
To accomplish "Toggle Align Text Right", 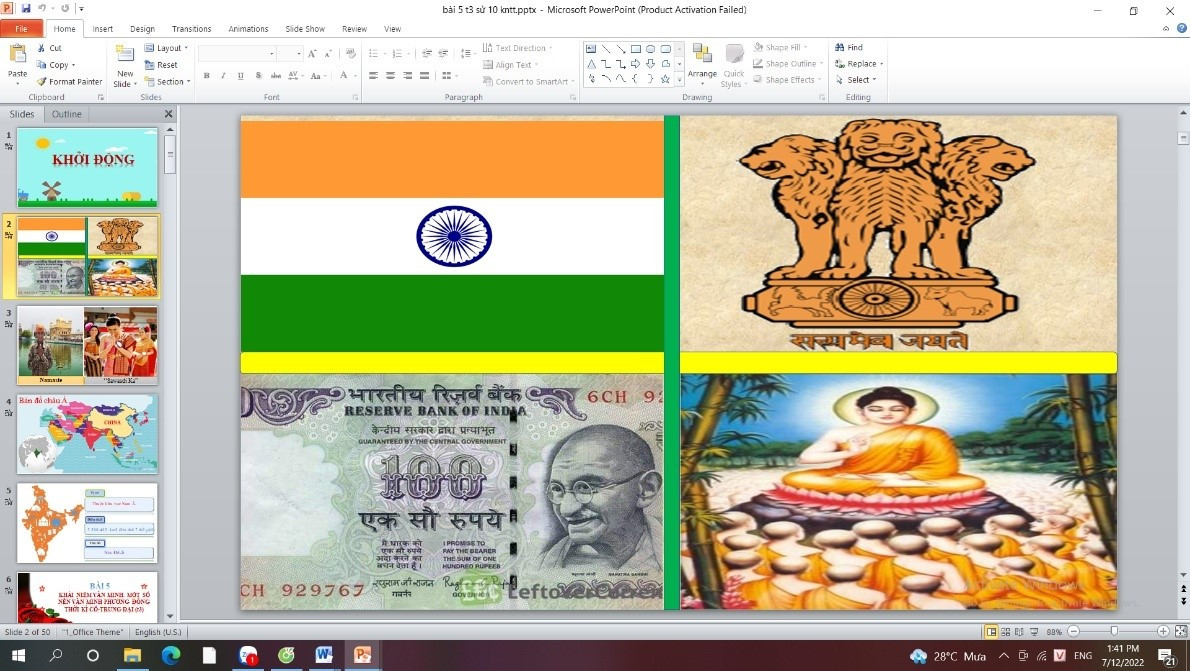I will [408, 75].
